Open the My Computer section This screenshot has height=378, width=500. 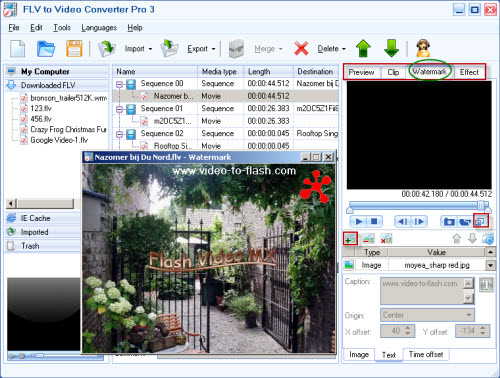coord(57,71)
